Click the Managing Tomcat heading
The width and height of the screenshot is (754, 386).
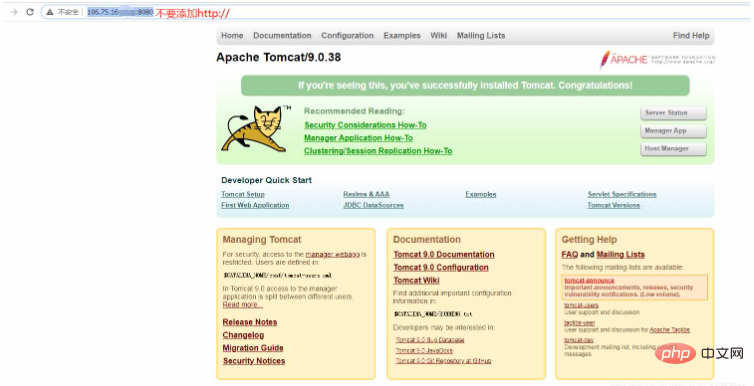(262, 239)
